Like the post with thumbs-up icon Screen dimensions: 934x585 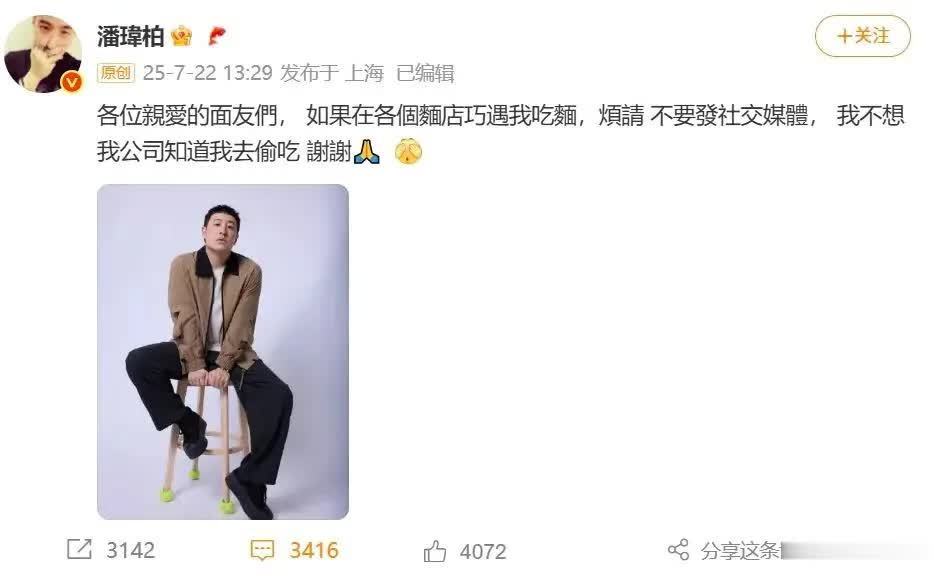click(435, 551)
